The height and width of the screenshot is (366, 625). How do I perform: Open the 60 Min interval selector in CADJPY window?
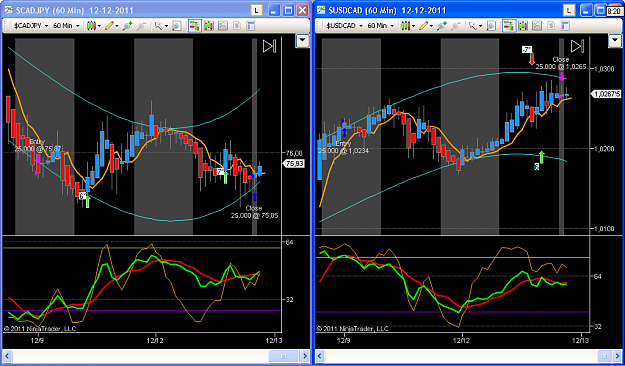[x=66, y=26]
